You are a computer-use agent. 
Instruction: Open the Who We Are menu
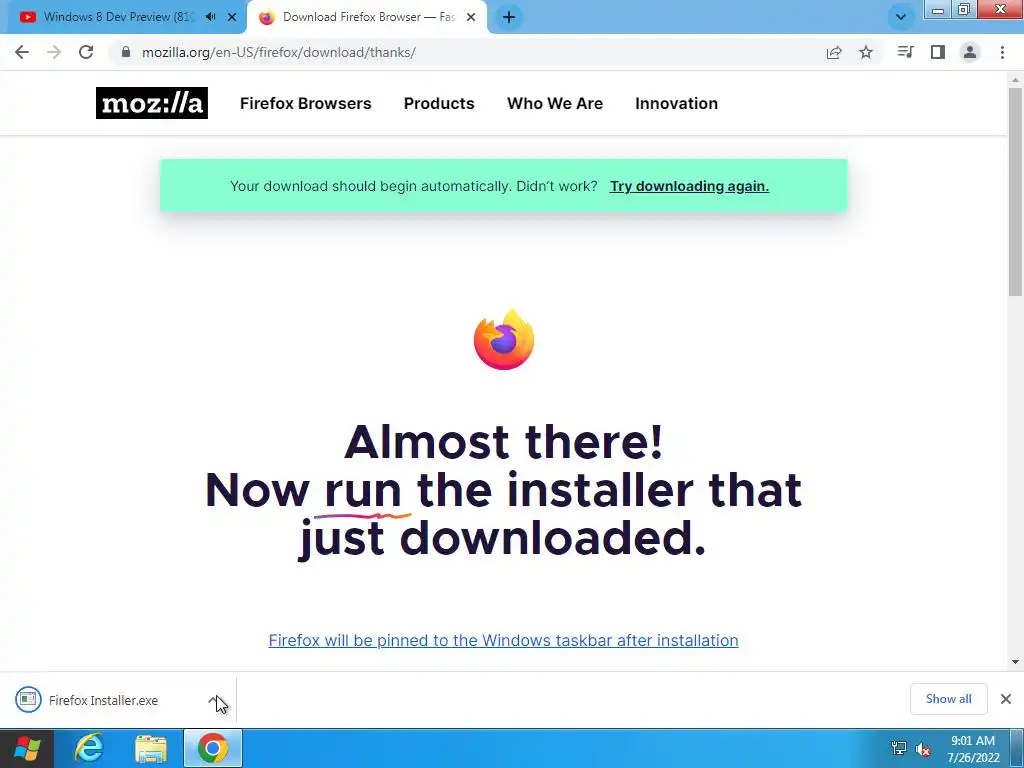pos(555,103)
